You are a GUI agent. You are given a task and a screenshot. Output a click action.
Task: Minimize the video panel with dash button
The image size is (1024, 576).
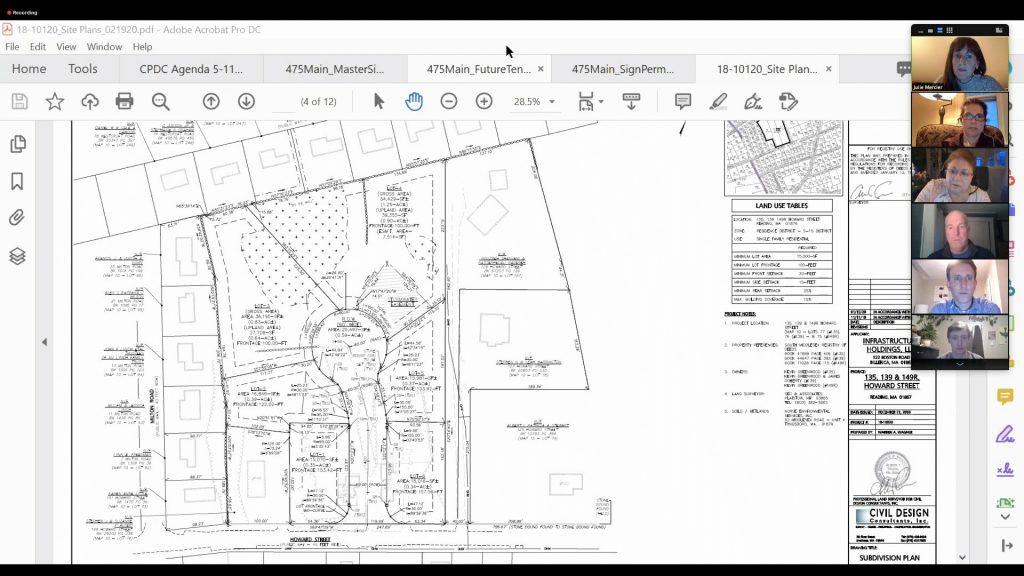tap(921, 30)
